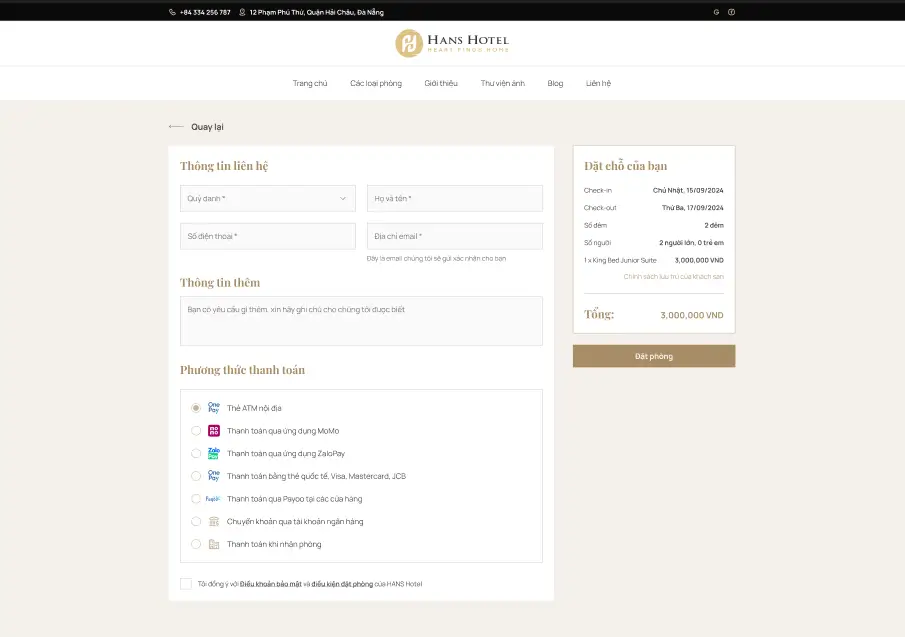
Task: Go to Thư viện ảnh page
Action: coord(502,83)
